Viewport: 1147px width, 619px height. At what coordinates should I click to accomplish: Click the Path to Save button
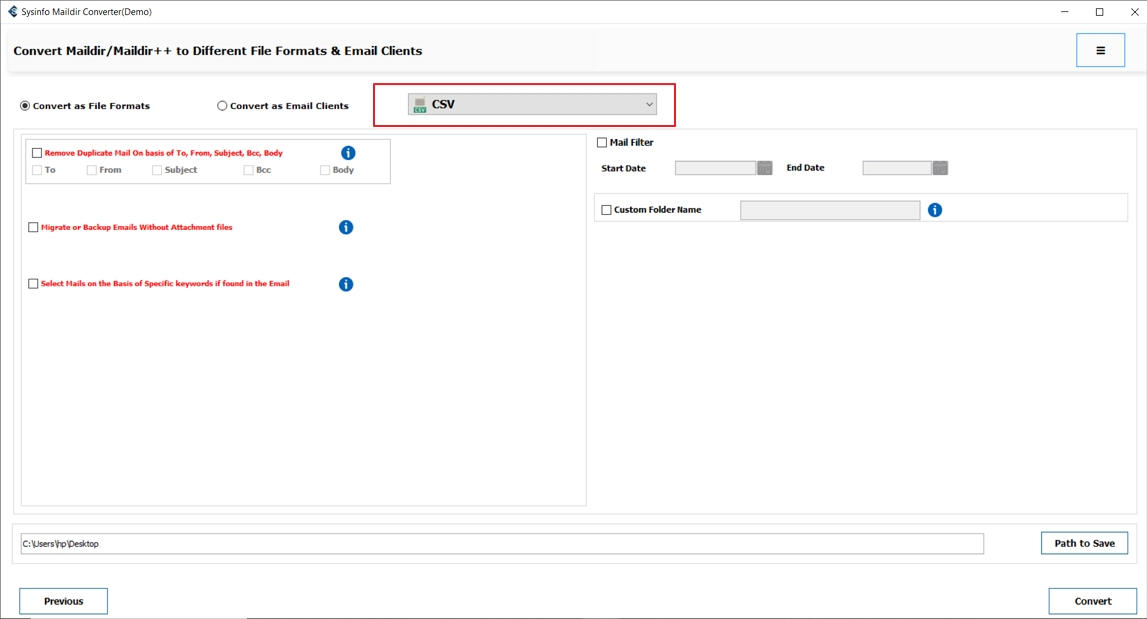click(x=1084, y=543)
